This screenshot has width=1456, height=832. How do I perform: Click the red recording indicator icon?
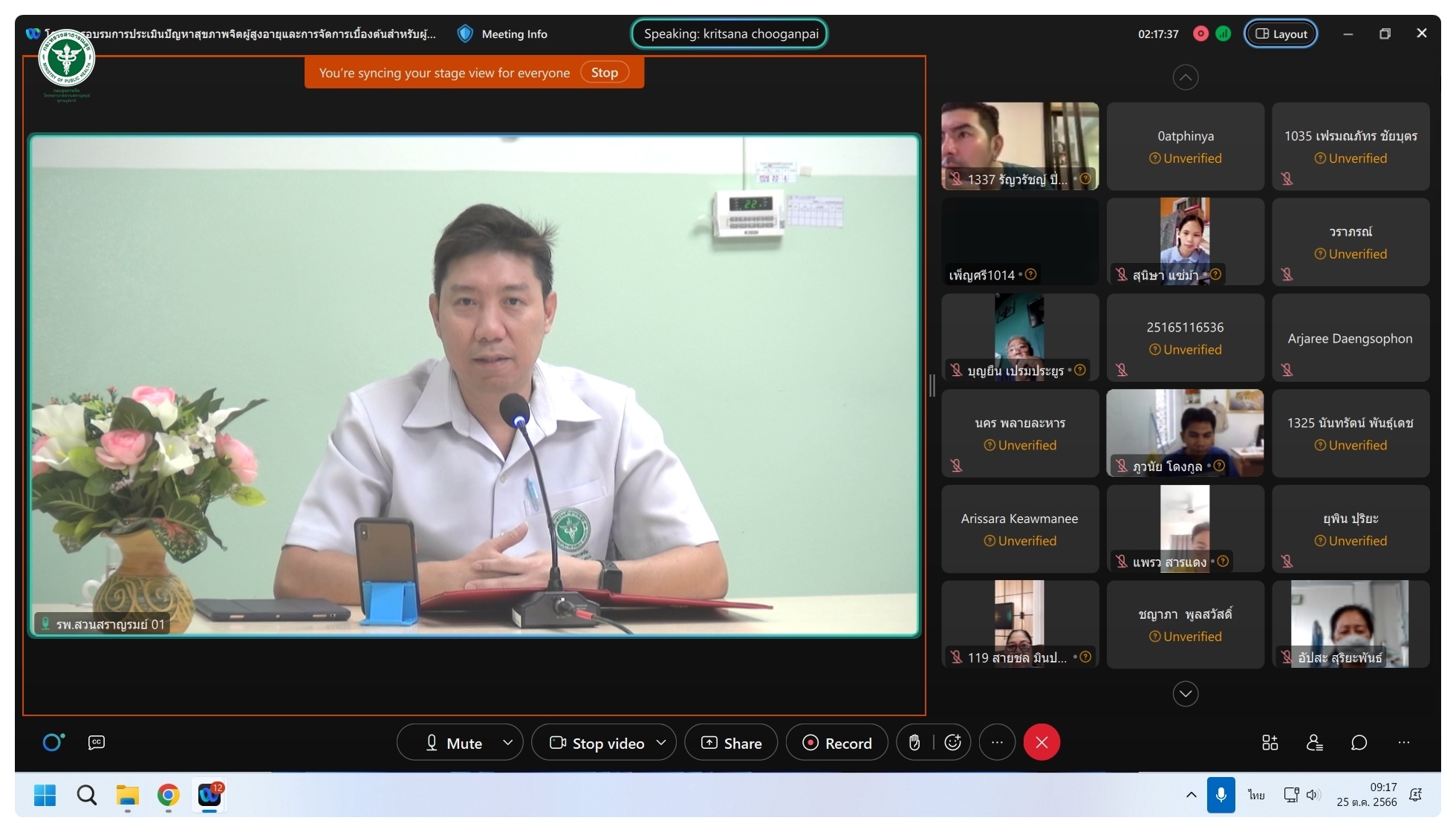click(1200, 33)
